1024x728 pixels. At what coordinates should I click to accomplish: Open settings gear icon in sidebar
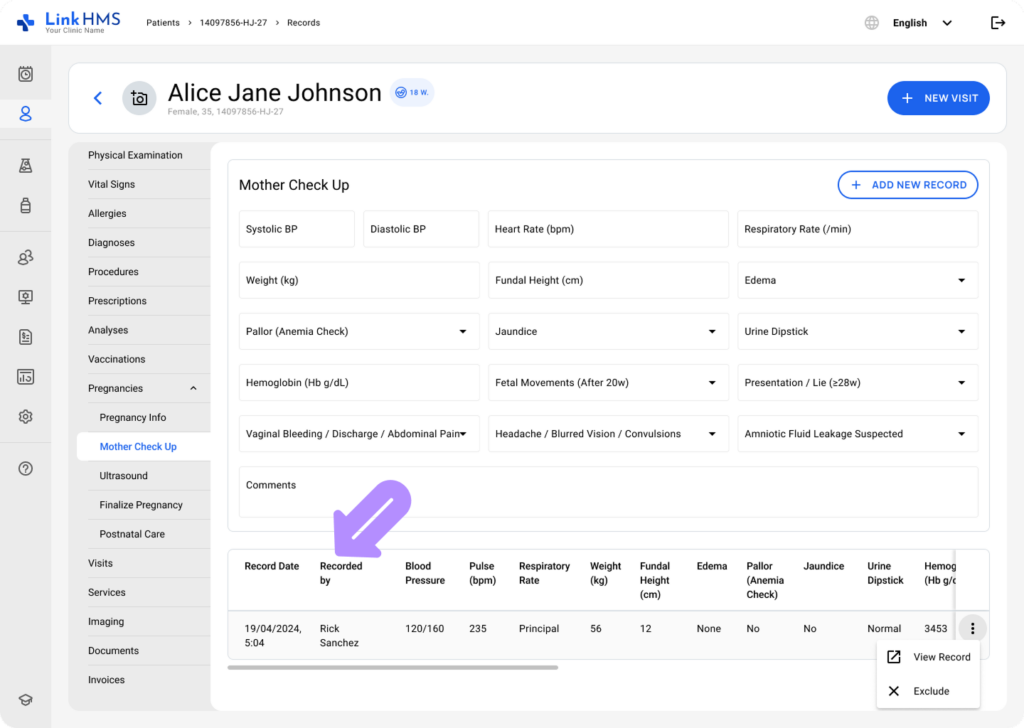[x=26, y=417]
